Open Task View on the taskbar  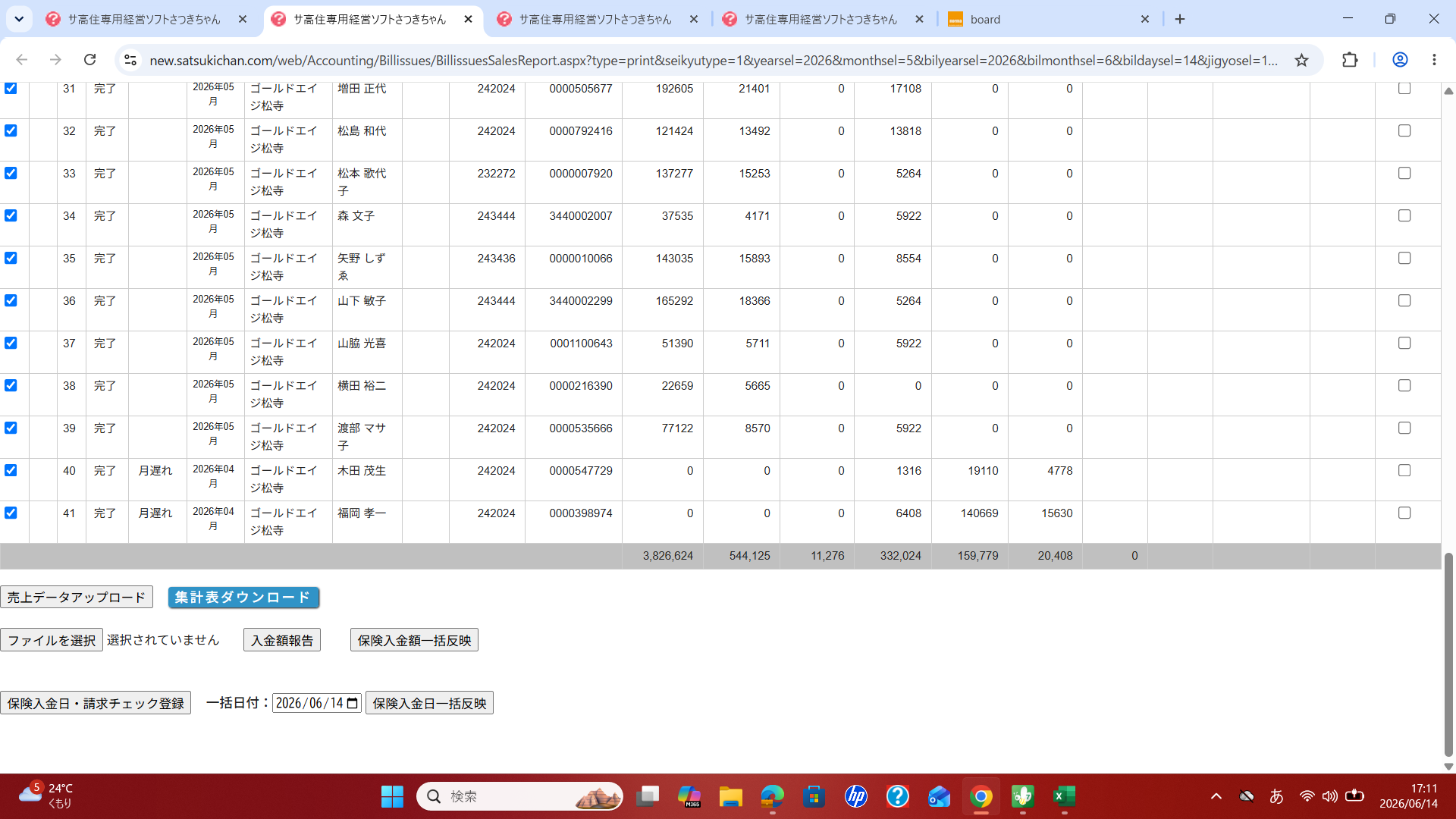pos(648,796)
